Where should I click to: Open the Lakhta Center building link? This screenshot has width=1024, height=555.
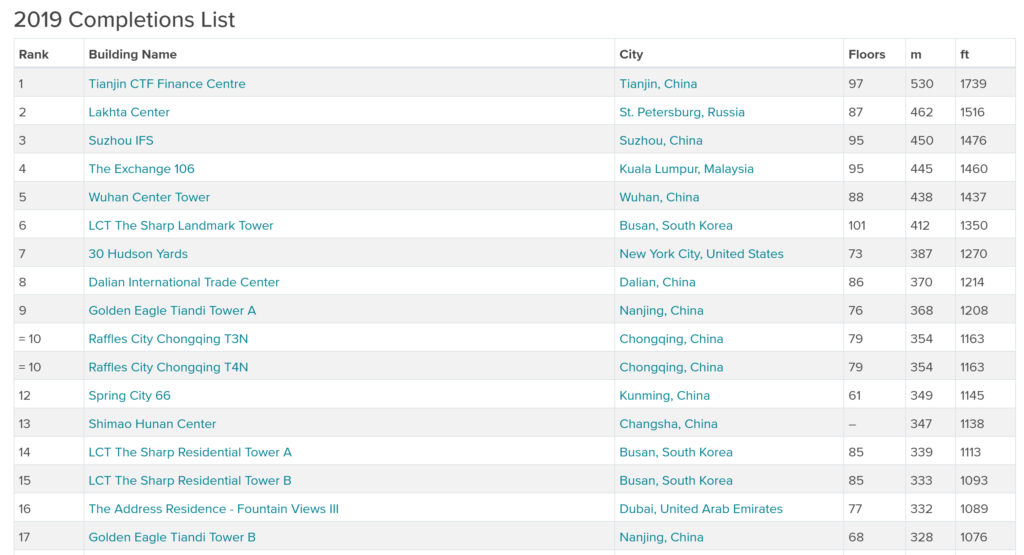pos(129,112)
